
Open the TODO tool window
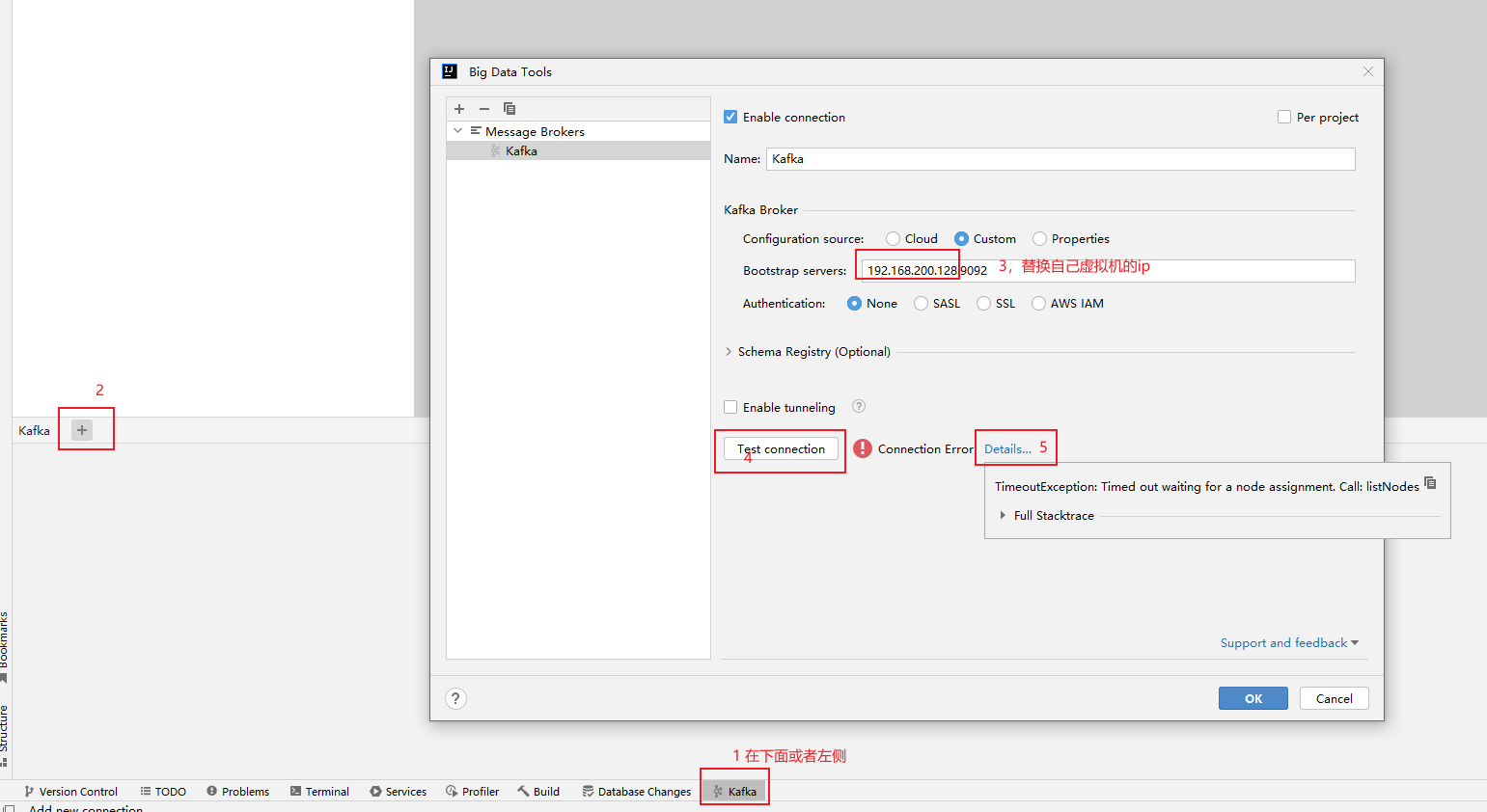pyautogui.click(x=163, y=791)
